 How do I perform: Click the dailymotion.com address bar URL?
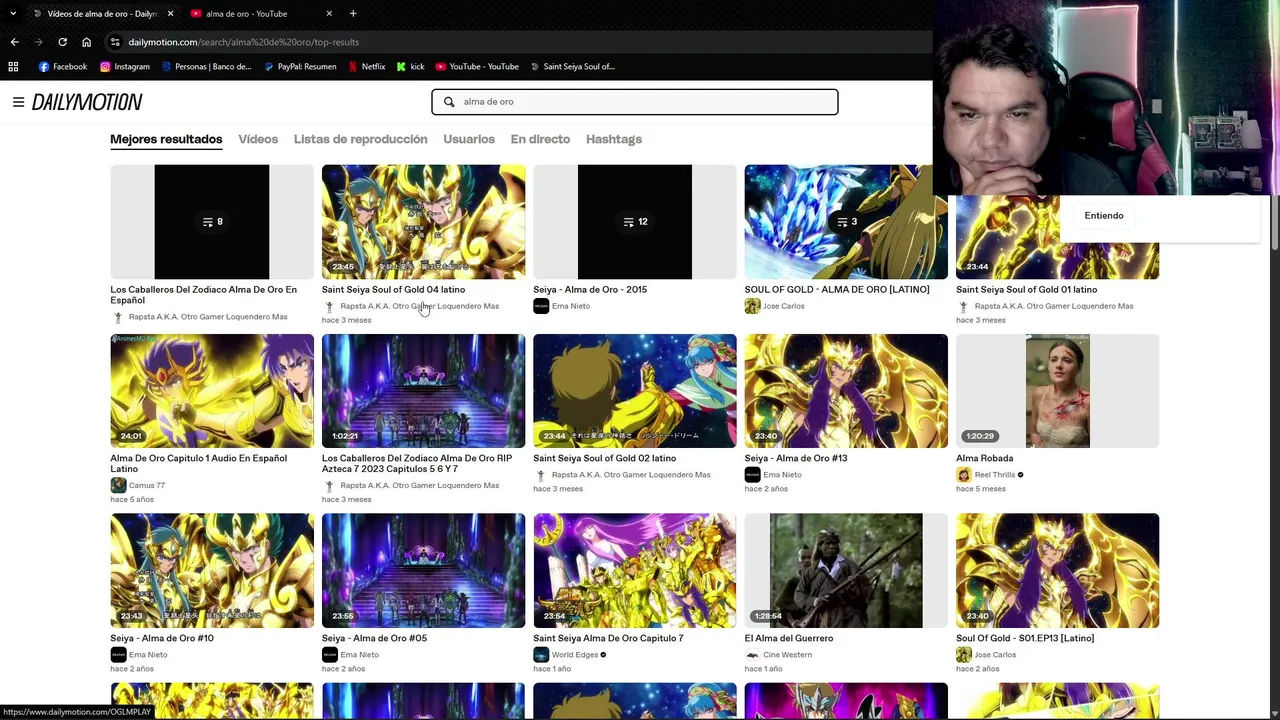pyautogui.click(x=243, y=42)
